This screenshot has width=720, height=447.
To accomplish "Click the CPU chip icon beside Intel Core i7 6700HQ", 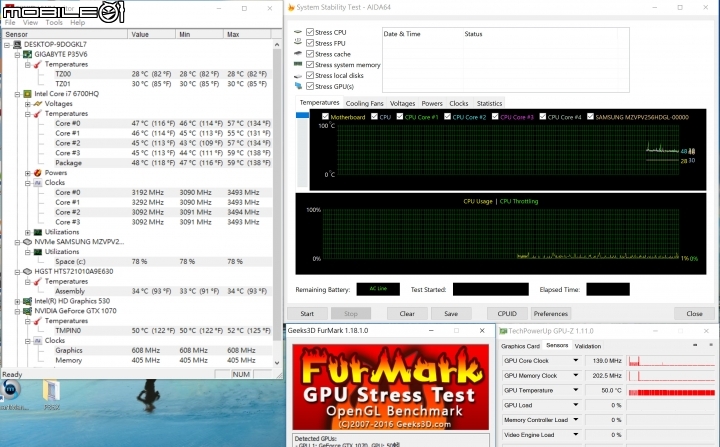I will click(x=28, y=94).
